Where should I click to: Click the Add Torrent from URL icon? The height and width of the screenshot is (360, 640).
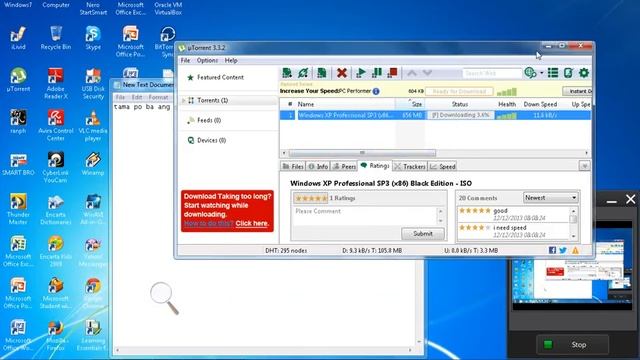303,73
